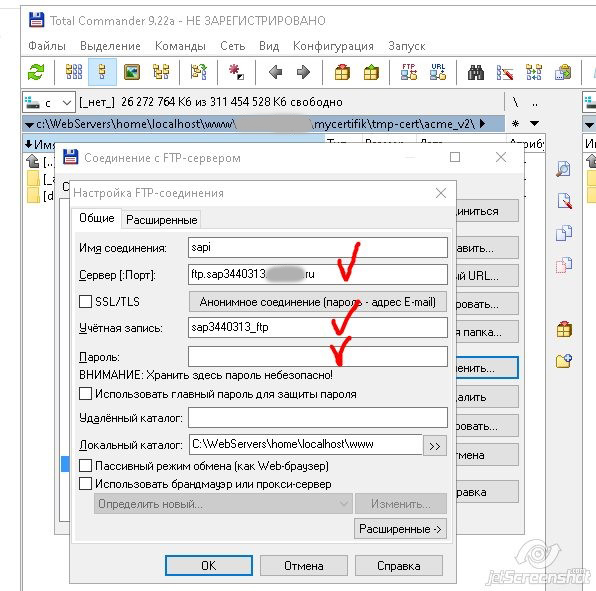Check 'Использовать главный пароль' option
The height and width of the screenshot is (591, 596).
[x=85, y=394]
